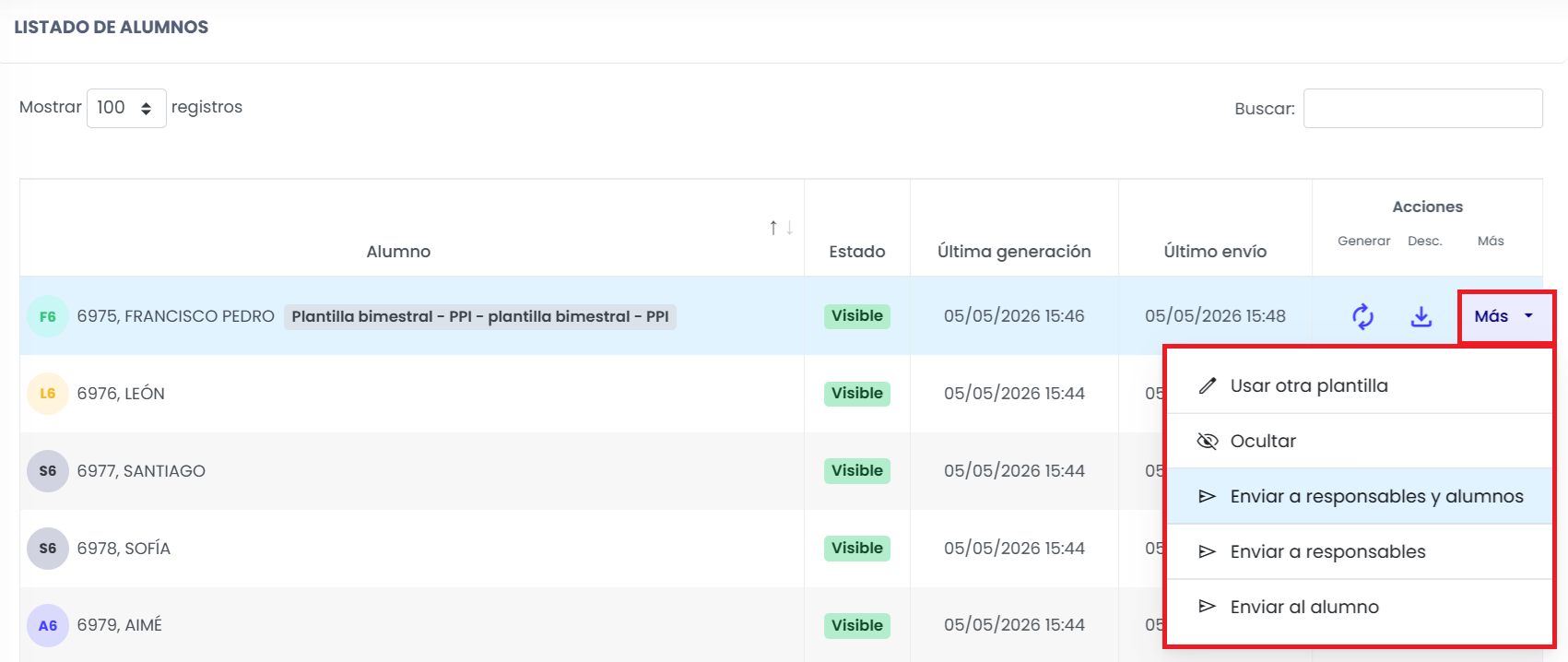The width and height of the screenshot is (1568, 662).
Task: Sort the Alumno column by its arrows
Action: pyautogui.click(x=781, y=228)
